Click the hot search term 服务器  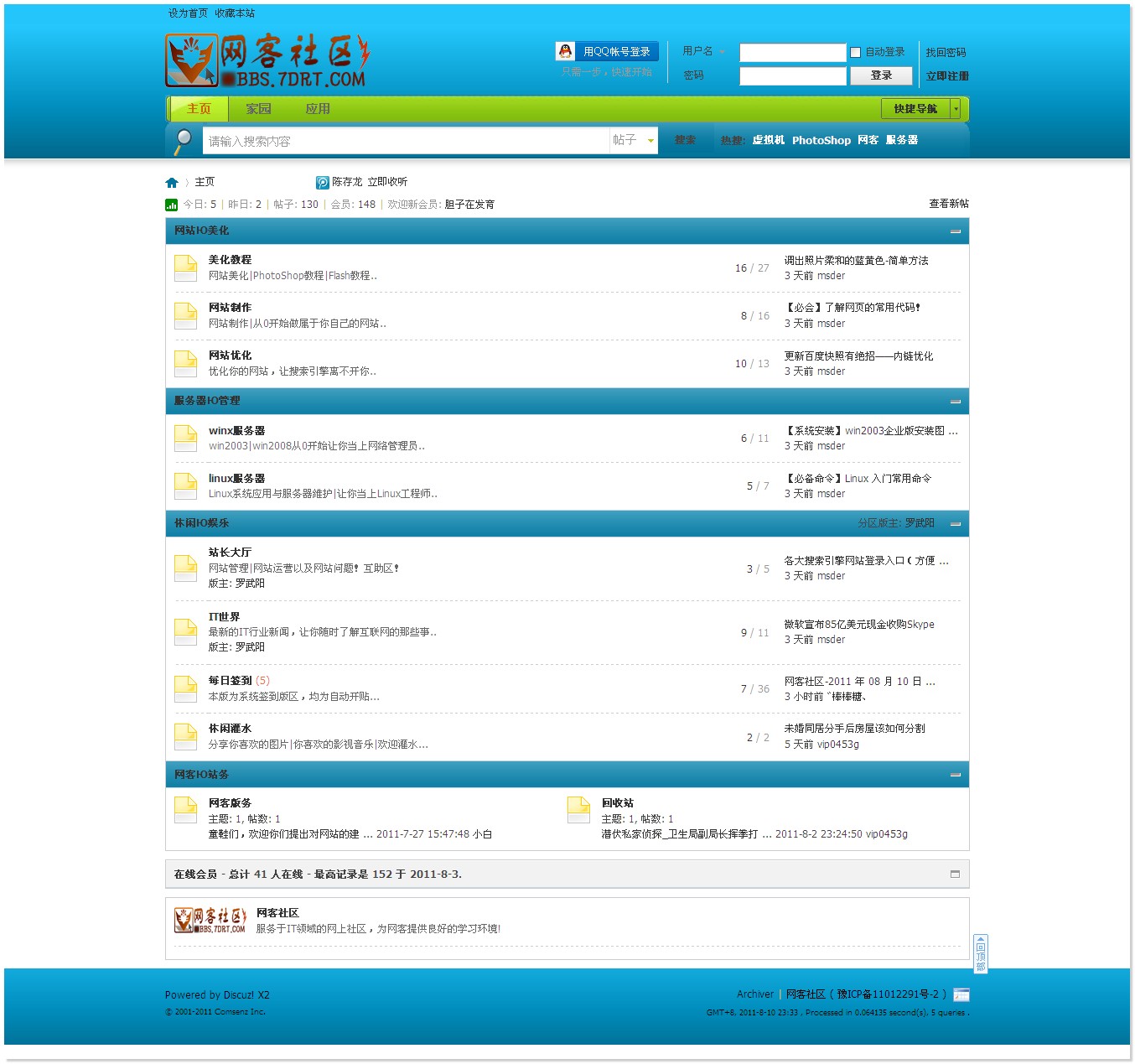[x=902, y=140]
